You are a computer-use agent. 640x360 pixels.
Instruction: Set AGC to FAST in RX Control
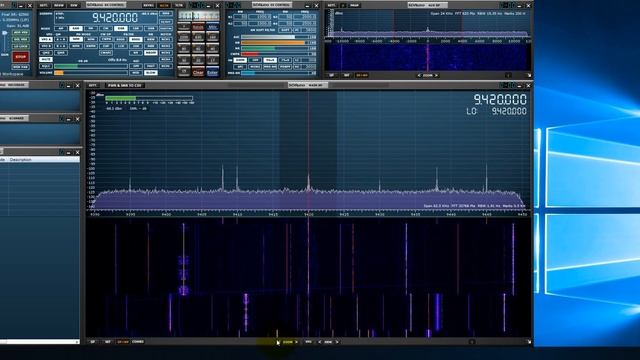[151, 66]
